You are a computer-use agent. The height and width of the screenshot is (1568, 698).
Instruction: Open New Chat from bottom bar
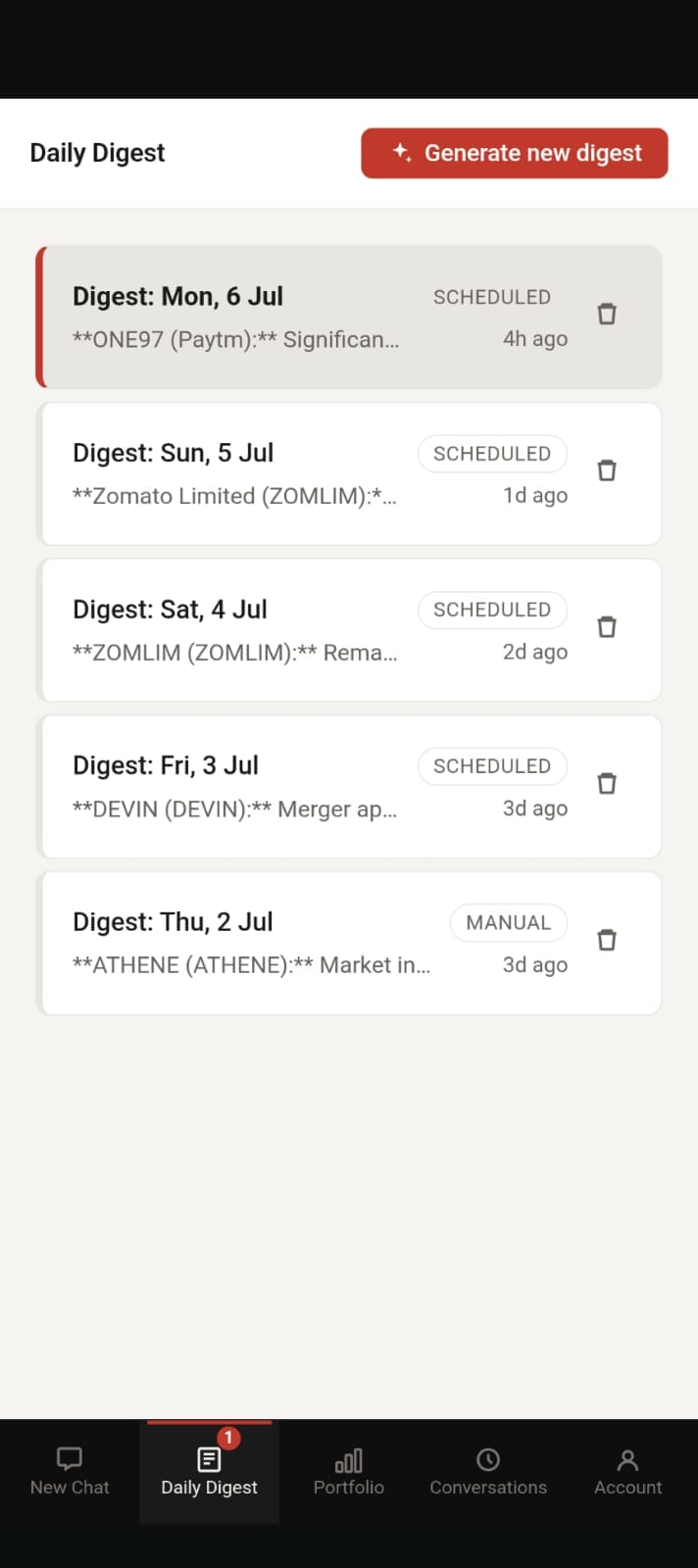70,1472
